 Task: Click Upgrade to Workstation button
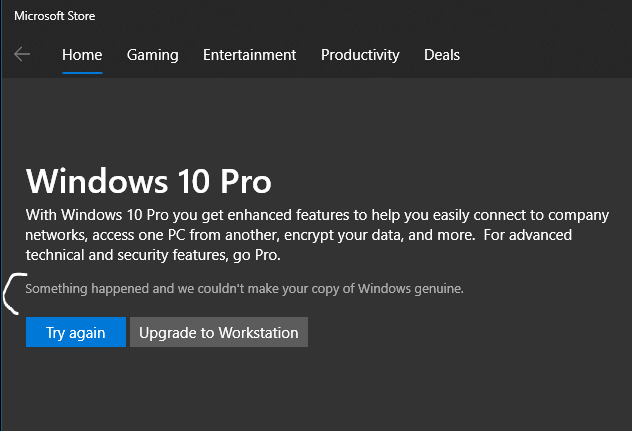tap(219, 332)
